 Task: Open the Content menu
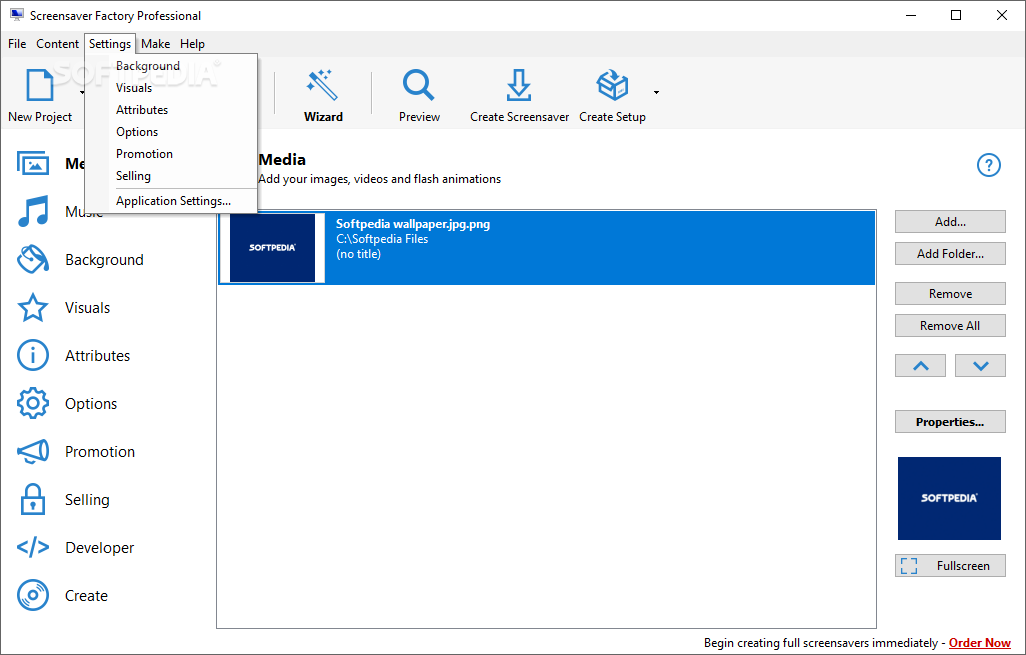58,44
